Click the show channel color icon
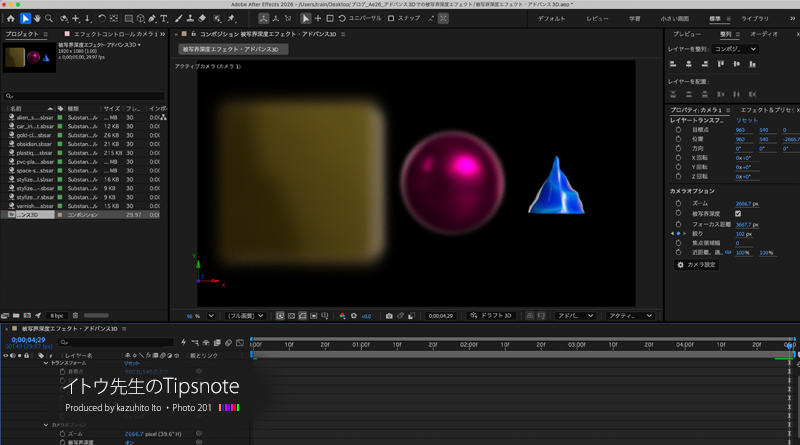 [342, 316]
